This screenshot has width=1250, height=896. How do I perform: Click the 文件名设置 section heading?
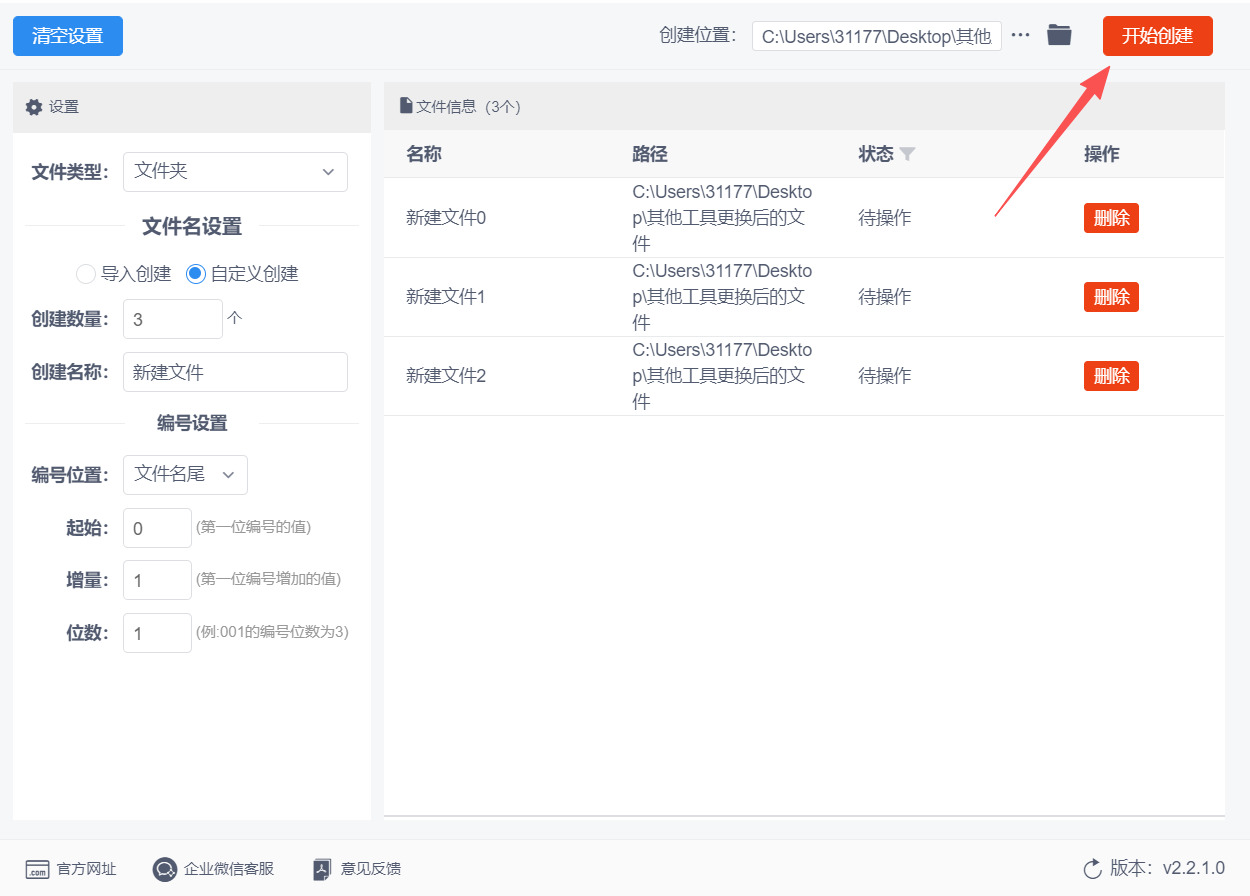point(192,226)
